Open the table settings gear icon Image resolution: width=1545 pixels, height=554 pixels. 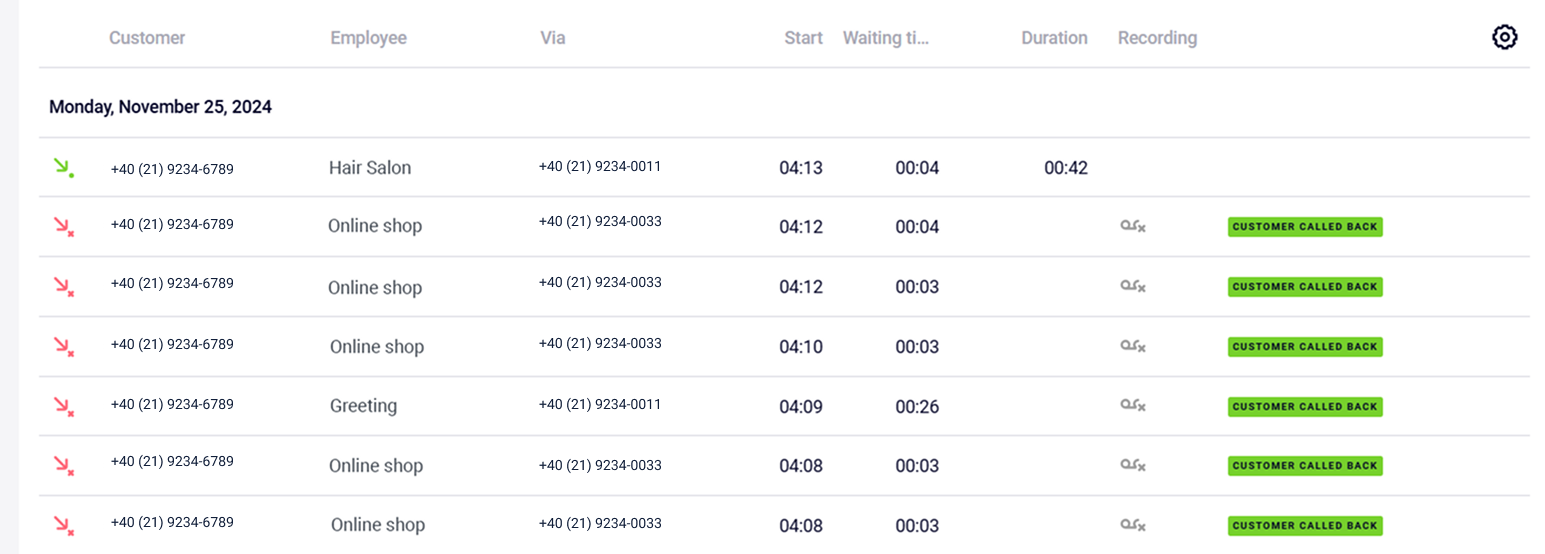point(1504,38)
